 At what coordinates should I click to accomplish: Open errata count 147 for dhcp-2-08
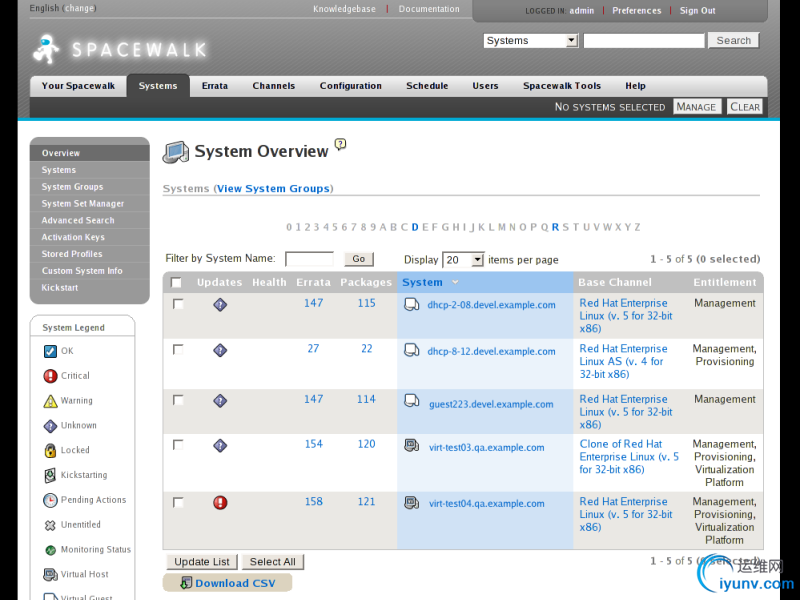pos(313,303)
